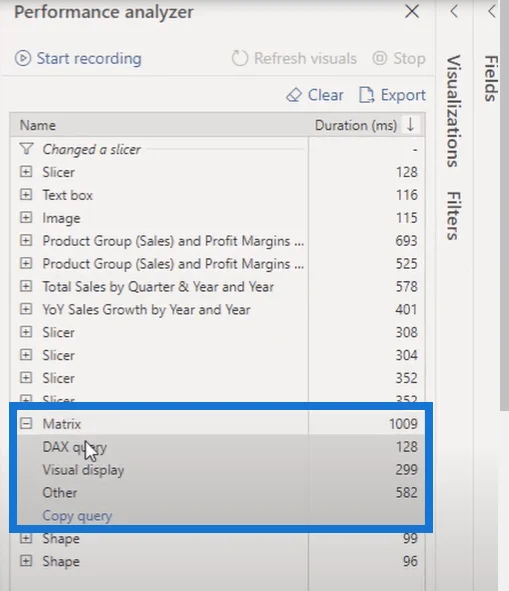This screenshot has height=591, width=509.
Task: Expand Total Sales by Quarter & Year entry
Action: click(x=26, y=286)
